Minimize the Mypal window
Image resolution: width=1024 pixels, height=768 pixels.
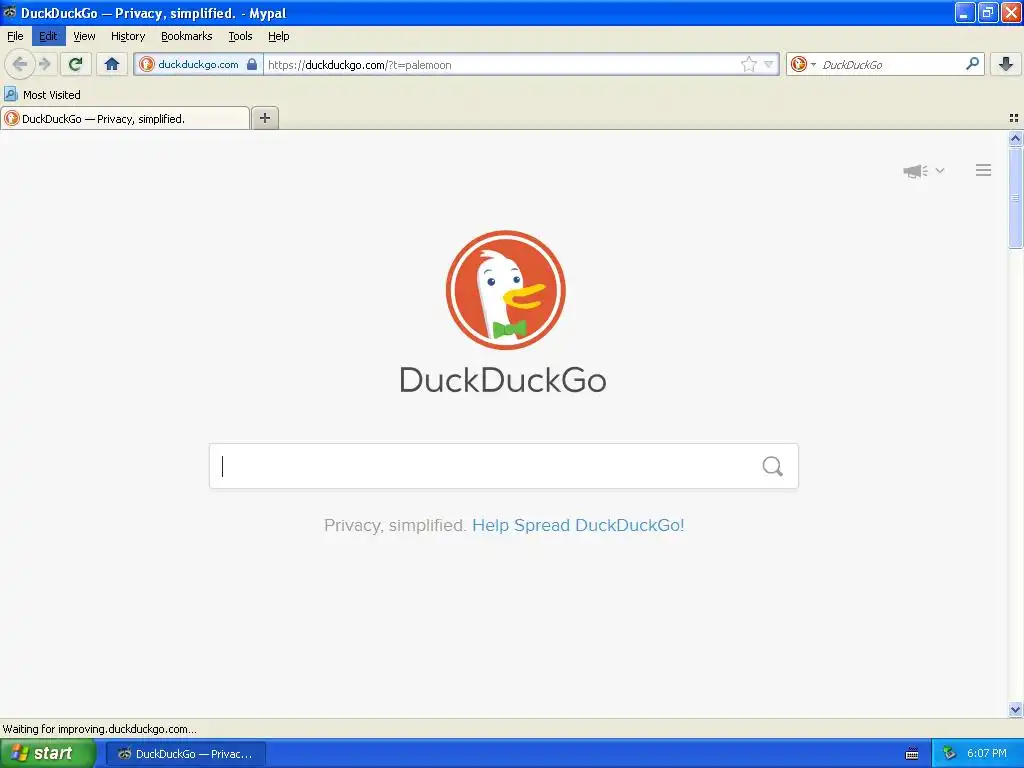(x=965, y=12)
